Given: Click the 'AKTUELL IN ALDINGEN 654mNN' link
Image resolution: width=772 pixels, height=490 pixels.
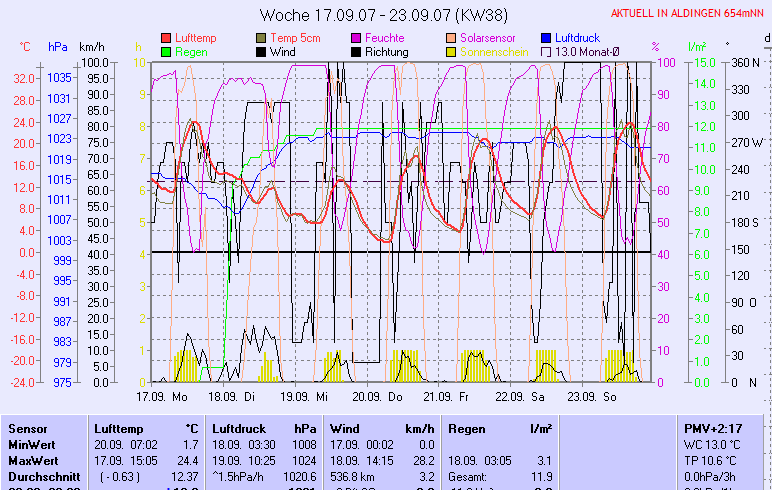Looking at the screenshot, I should tap(688, 13).
